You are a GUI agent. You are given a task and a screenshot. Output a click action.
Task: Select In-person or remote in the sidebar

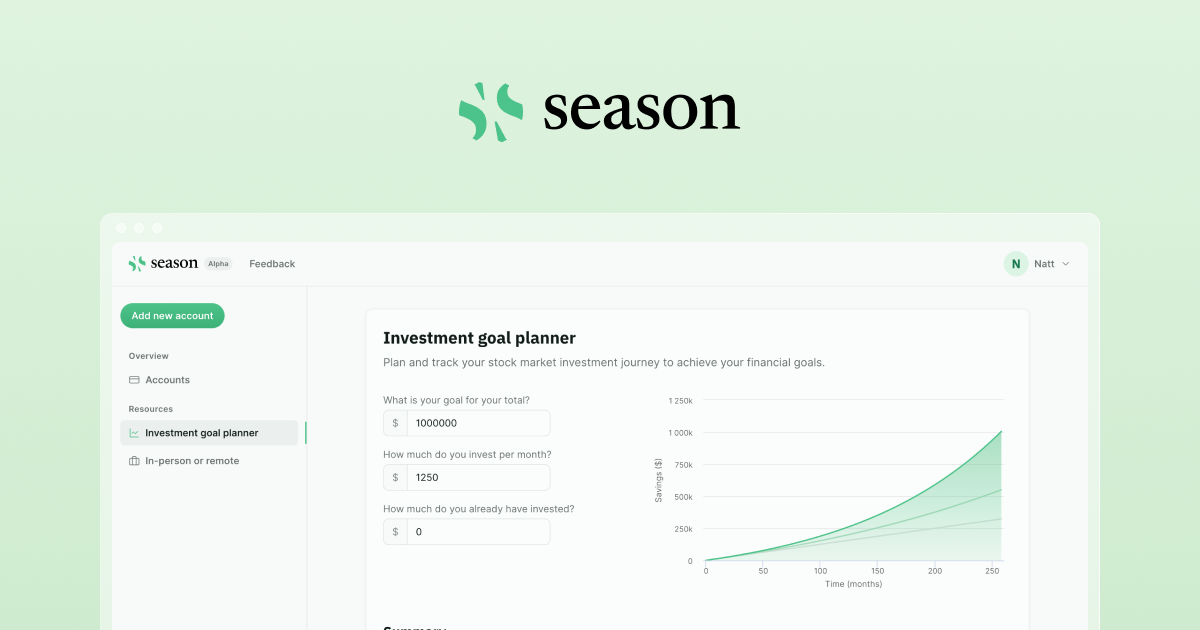pyautogui.click(x=192, y=460)
